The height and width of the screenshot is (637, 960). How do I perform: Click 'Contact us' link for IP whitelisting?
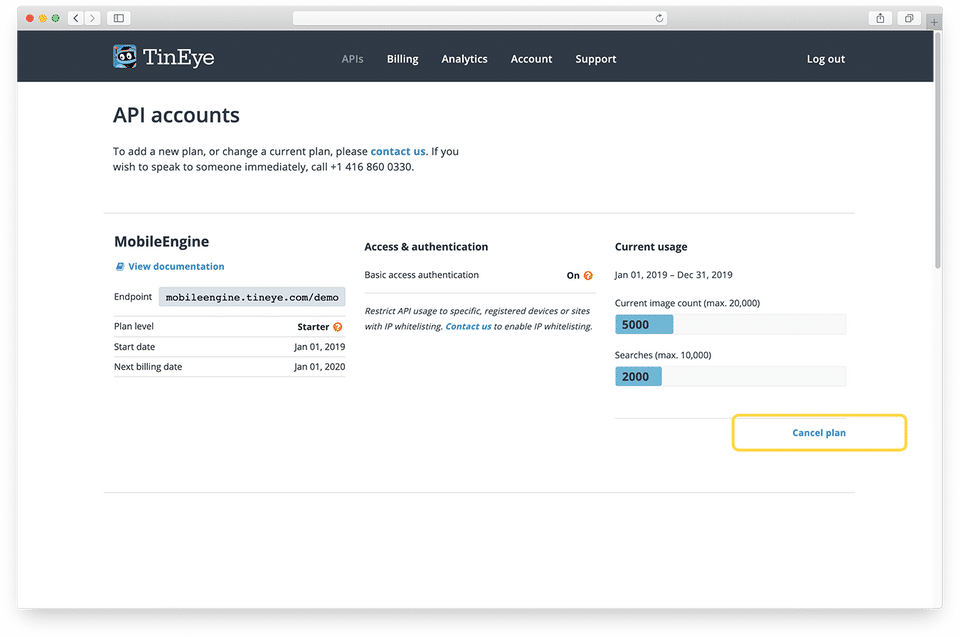[468, 326]
